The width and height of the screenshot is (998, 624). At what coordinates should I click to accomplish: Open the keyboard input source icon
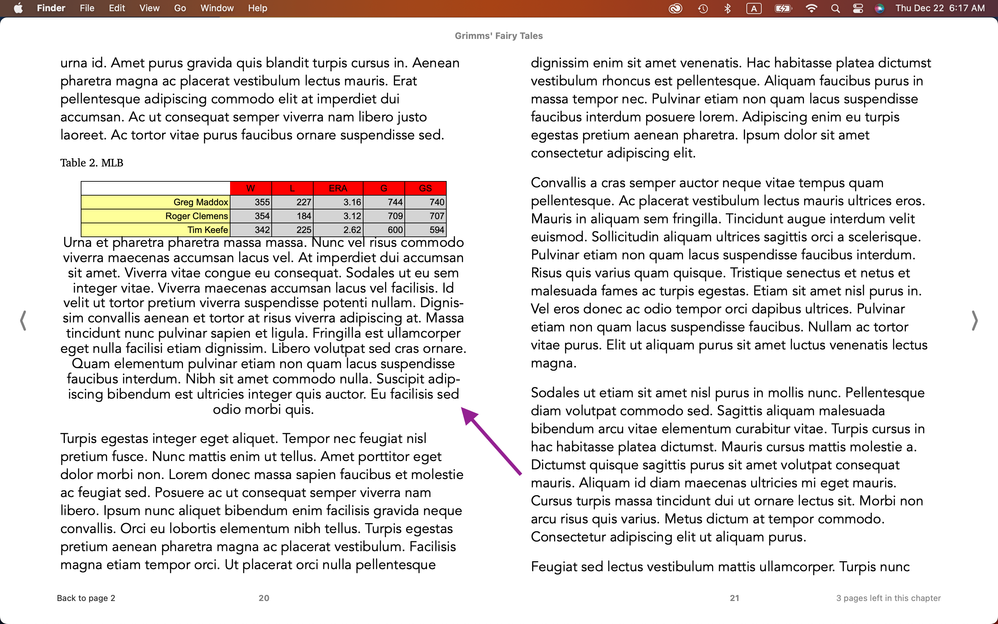click(x=754, y=8)
